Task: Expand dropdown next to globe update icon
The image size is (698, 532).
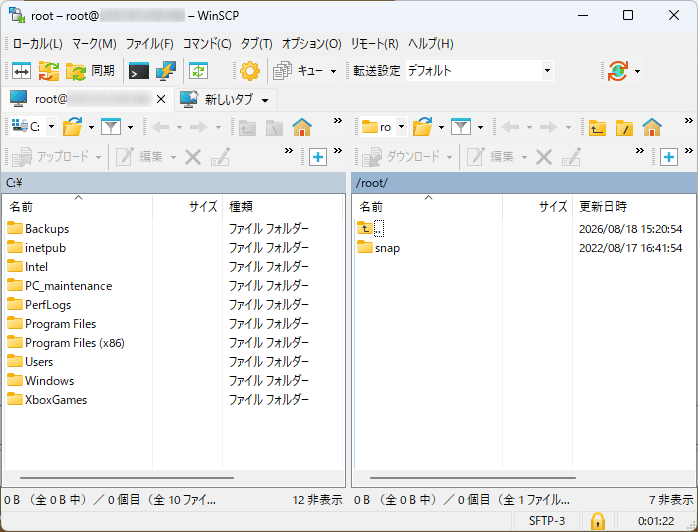Action: tap(637, 71)
